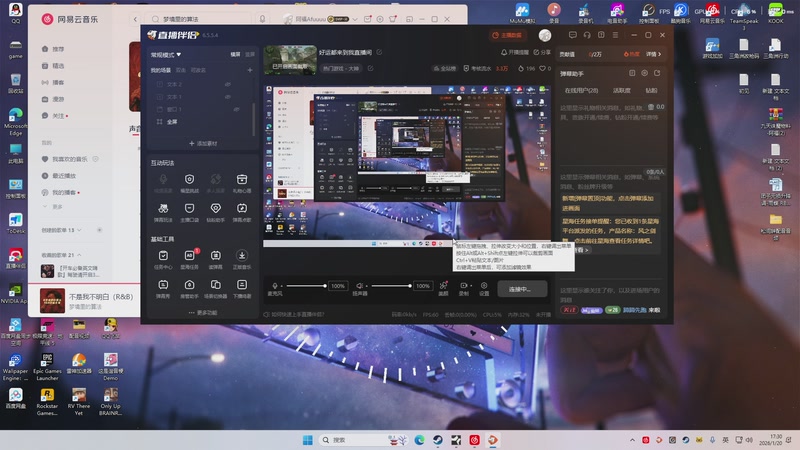Viewport: 800px width, 450px height.
Task: Click the 连接中... stream button
Action: coord(522,289)
